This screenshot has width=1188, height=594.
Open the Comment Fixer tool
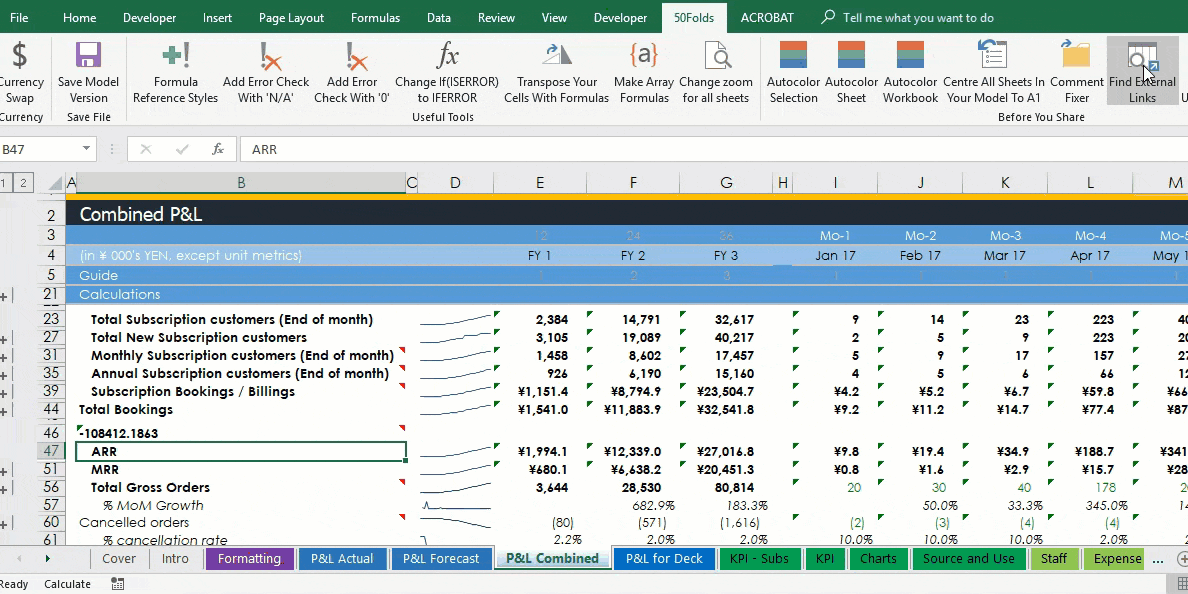[1077, 72]
